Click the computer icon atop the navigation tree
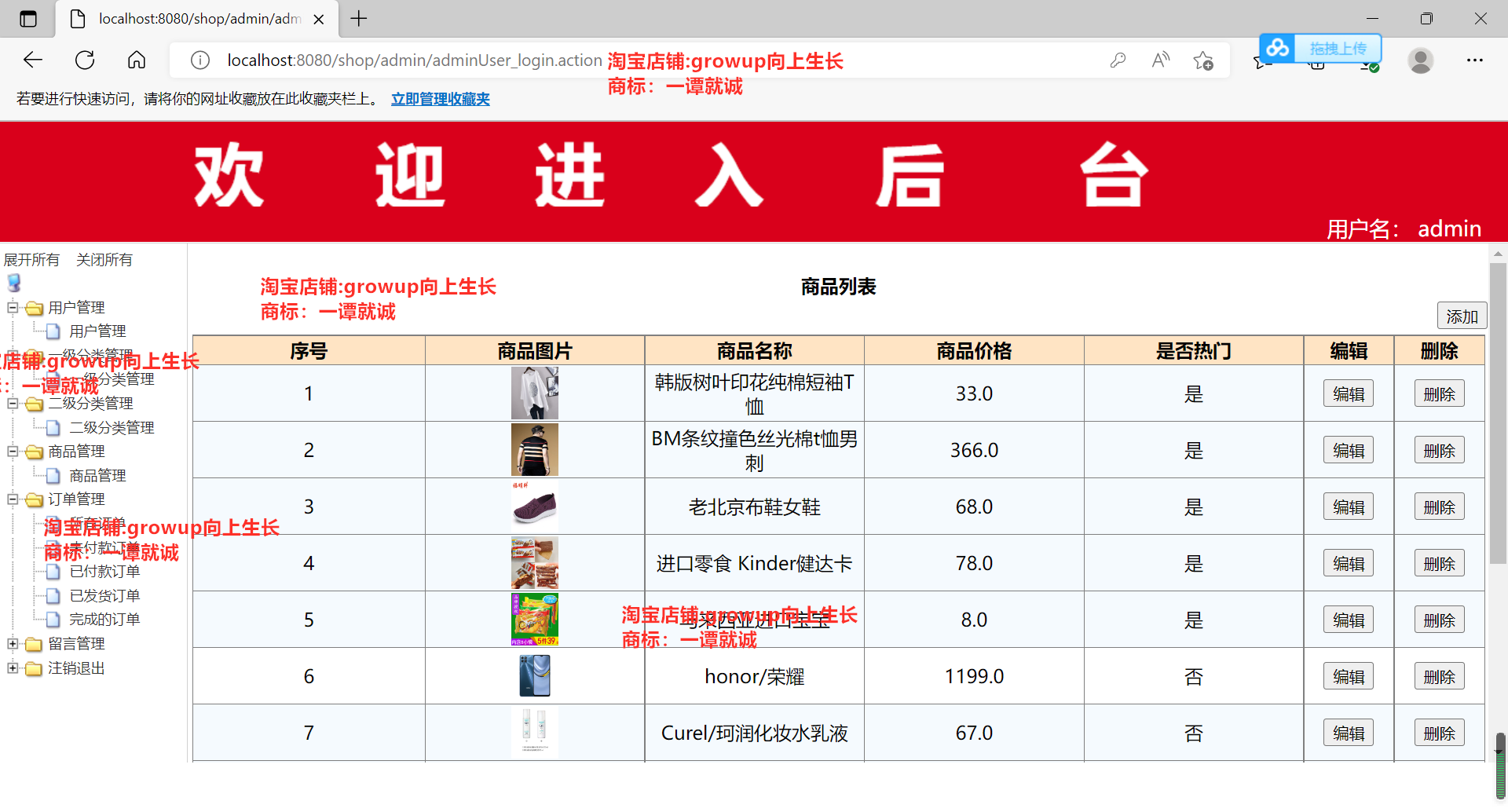This screenshot has height=812, width=1508. point(13,282)
